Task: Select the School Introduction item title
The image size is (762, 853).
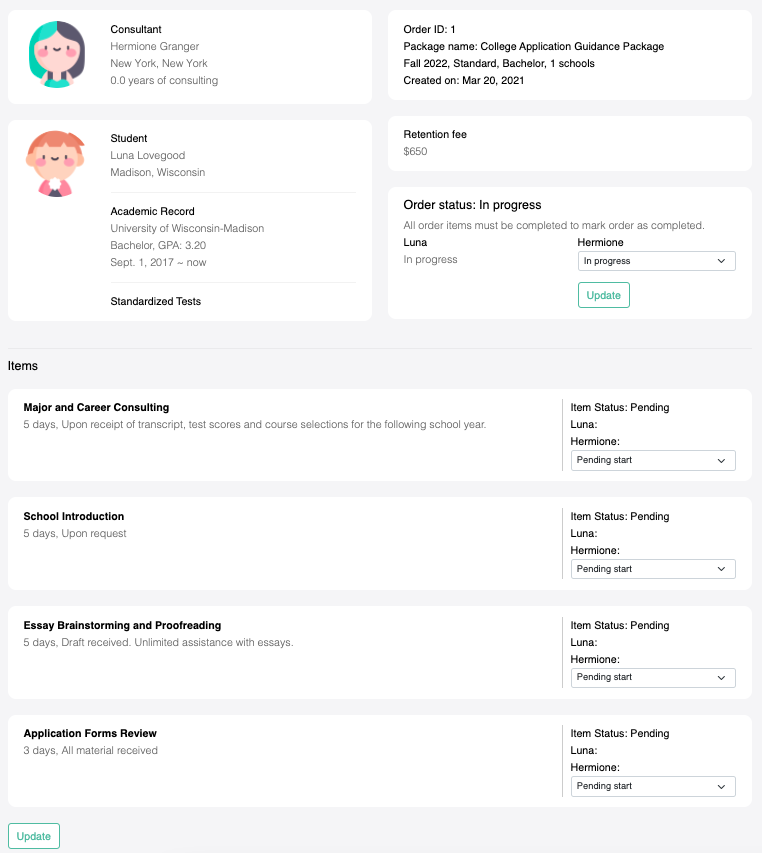Action: (73, 516)
